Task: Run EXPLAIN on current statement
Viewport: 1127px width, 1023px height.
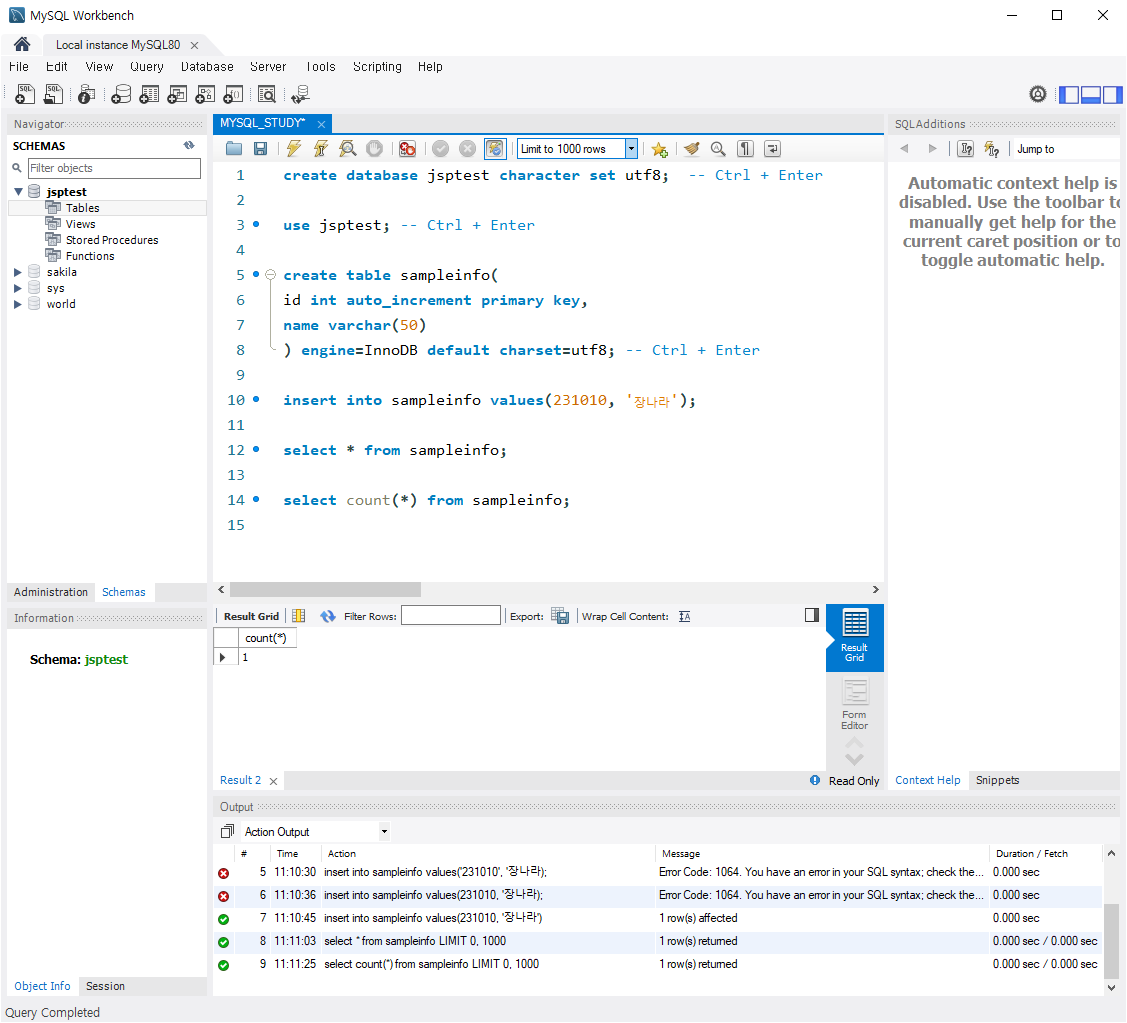Action: pyautogui.click(x=348, y=149)
